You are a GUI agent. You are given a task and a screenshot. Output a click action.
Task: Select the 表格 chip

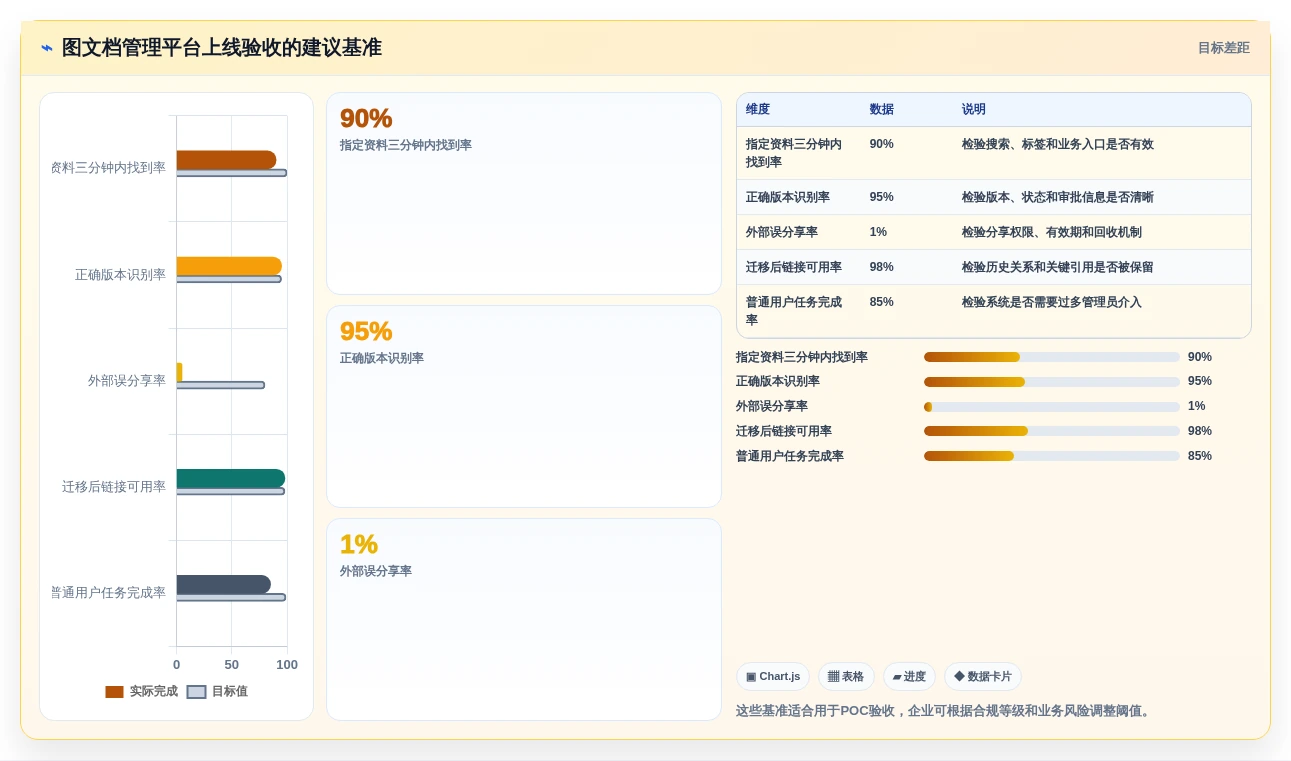846,677
